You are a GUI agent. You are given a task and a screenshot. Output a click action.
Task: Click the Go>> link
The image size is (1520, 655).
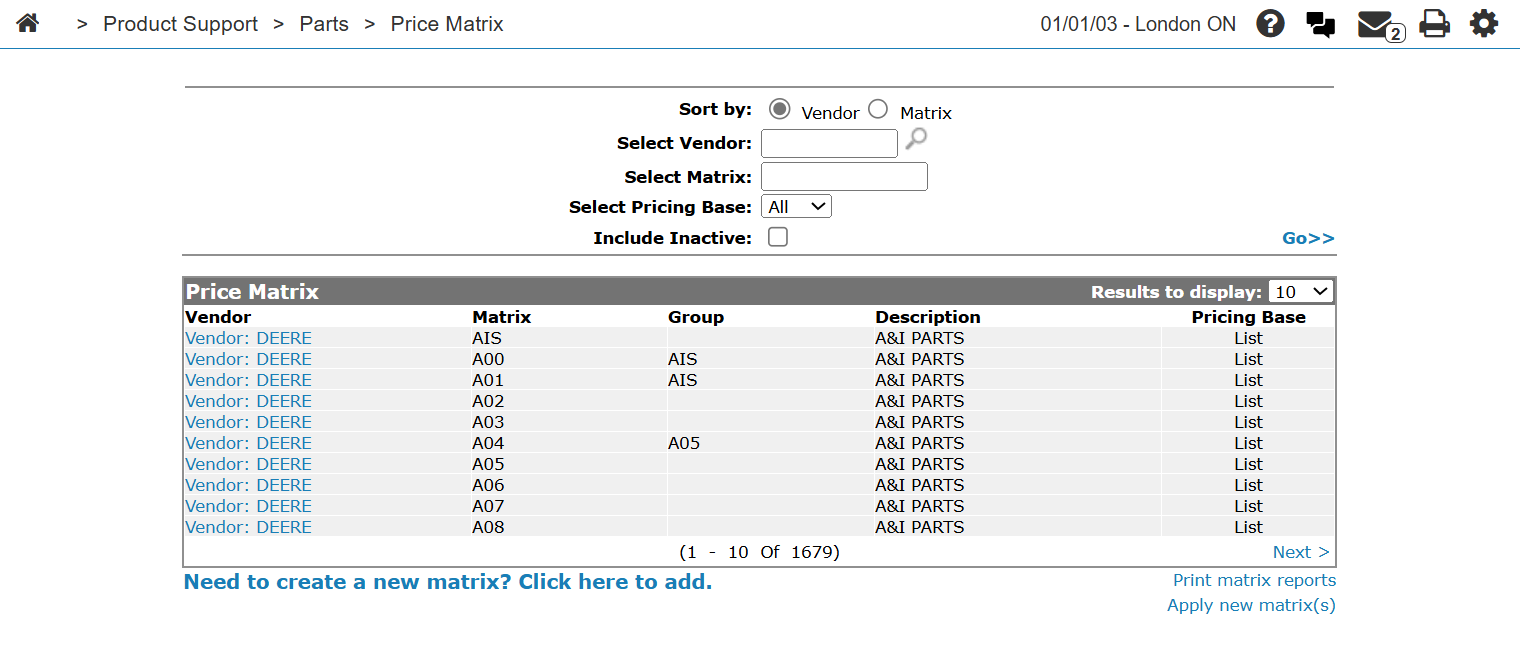click(1308, 238)
